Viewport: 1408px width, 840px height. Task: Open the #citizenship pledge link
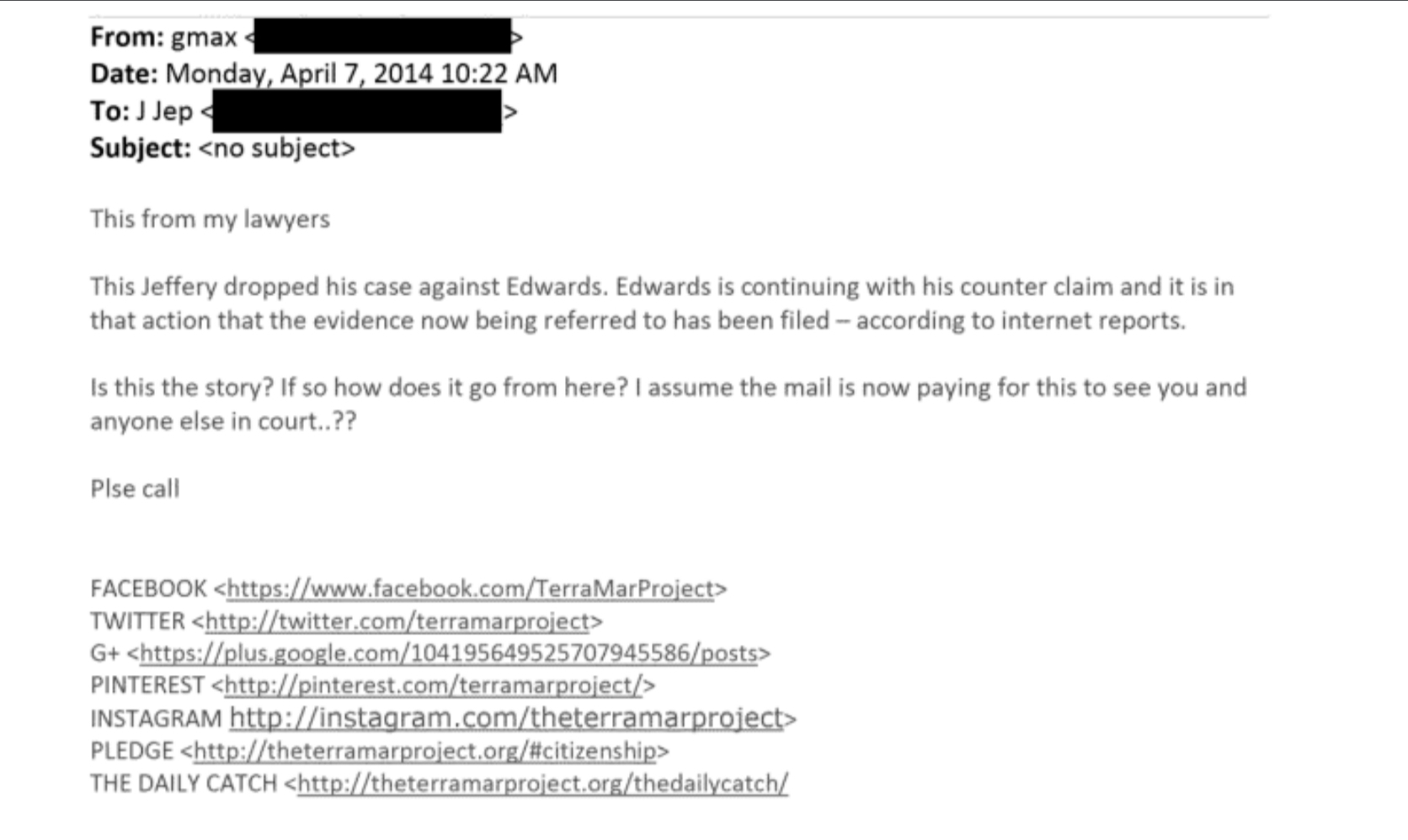(x=425, y=750)
